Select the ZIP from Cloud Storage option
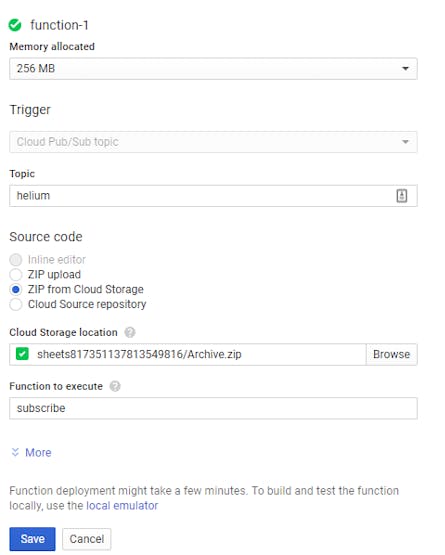The height and width of the screenshot is (555, 445). tap(16, 290)
